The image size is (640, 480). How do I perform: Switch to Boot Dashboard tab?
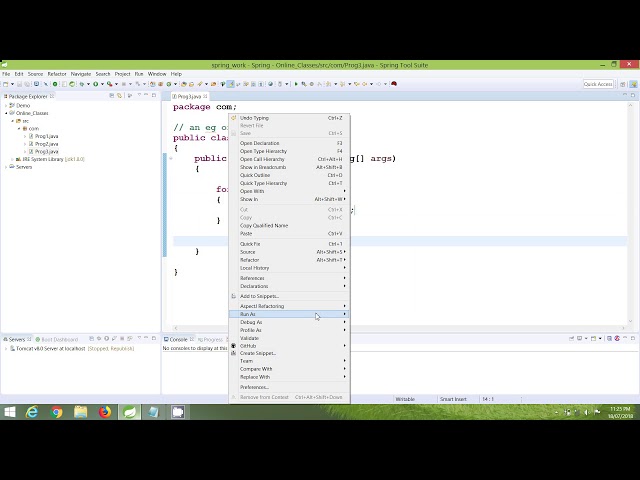tap(57, 339)
